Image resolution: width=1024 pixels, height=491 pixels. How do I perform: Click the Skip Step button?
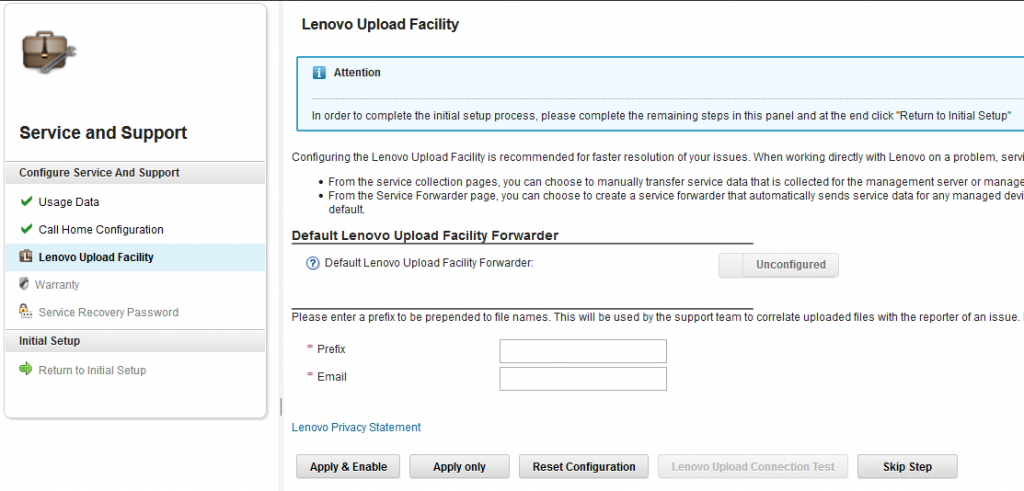[907, 467]
